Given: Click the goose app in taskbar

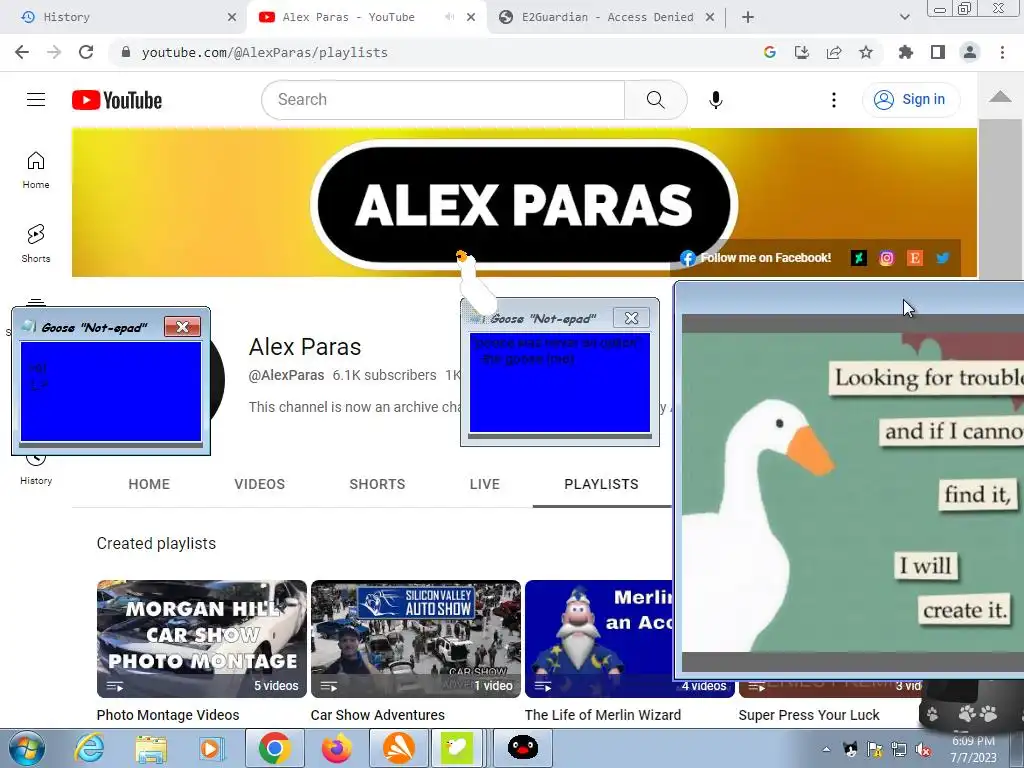Looking at the screenshot, I should [x=457, y=748].
